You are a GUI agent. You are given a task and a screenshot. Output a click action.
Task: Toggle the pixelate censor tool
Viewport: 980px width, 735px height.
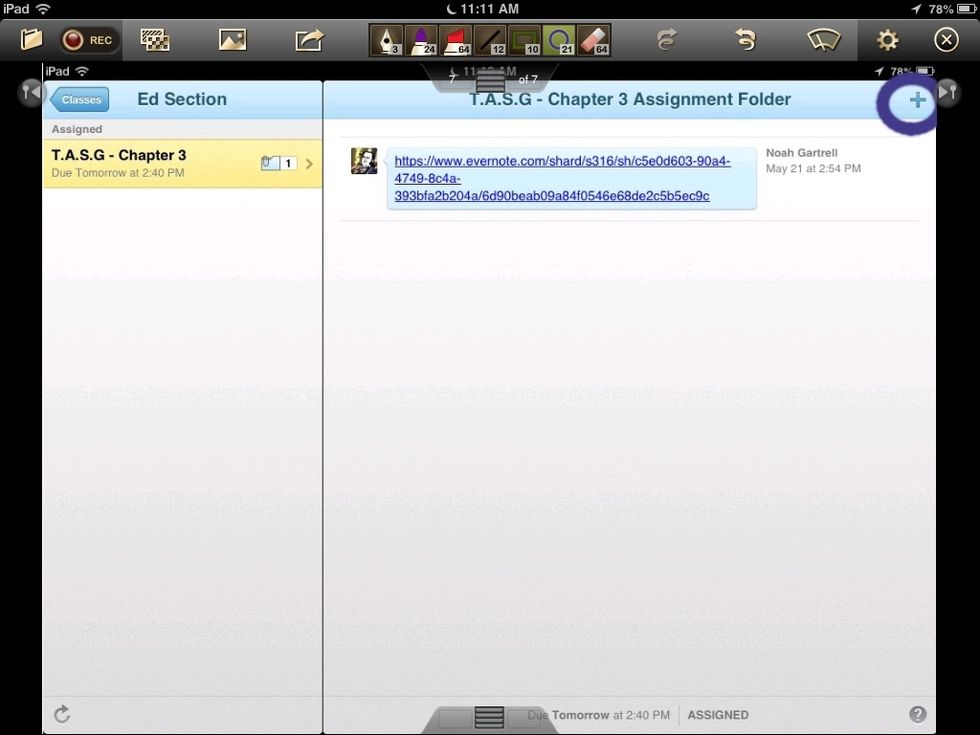tap(154, 38)
